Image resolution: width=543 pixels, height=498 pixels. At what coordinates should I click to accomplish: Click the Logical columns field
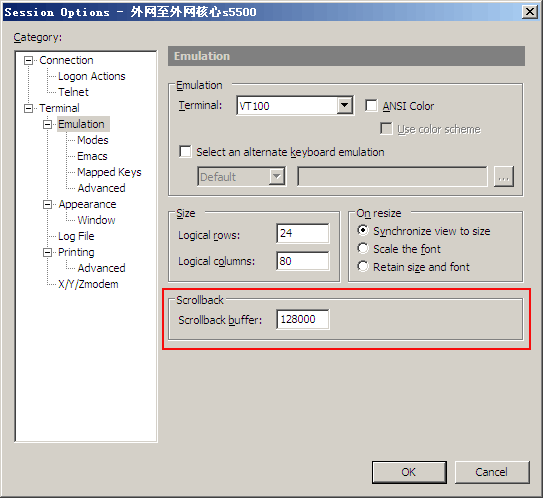pyautogui.click(x=303, y=261)
